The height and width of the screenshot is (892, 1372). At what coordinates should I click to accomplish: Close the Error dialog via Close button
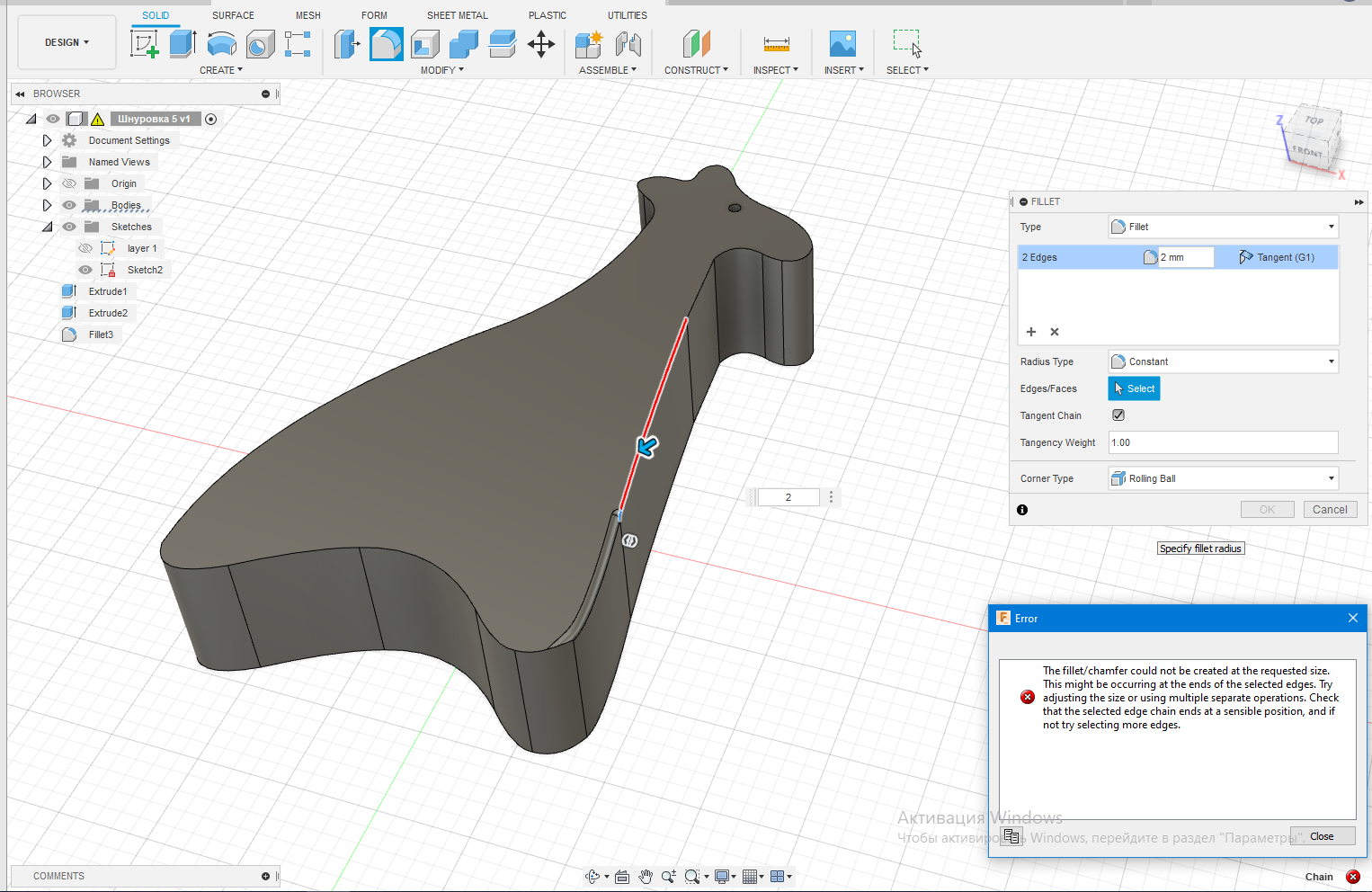(1322, 836)
